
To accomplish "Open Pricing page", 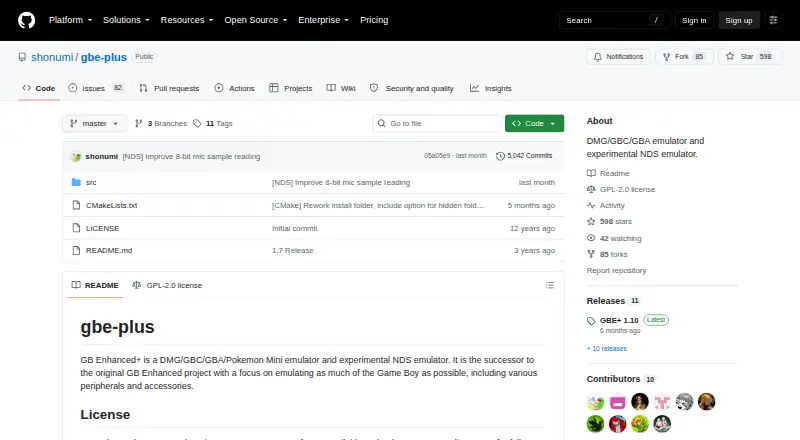I will [x=374, y=20].
